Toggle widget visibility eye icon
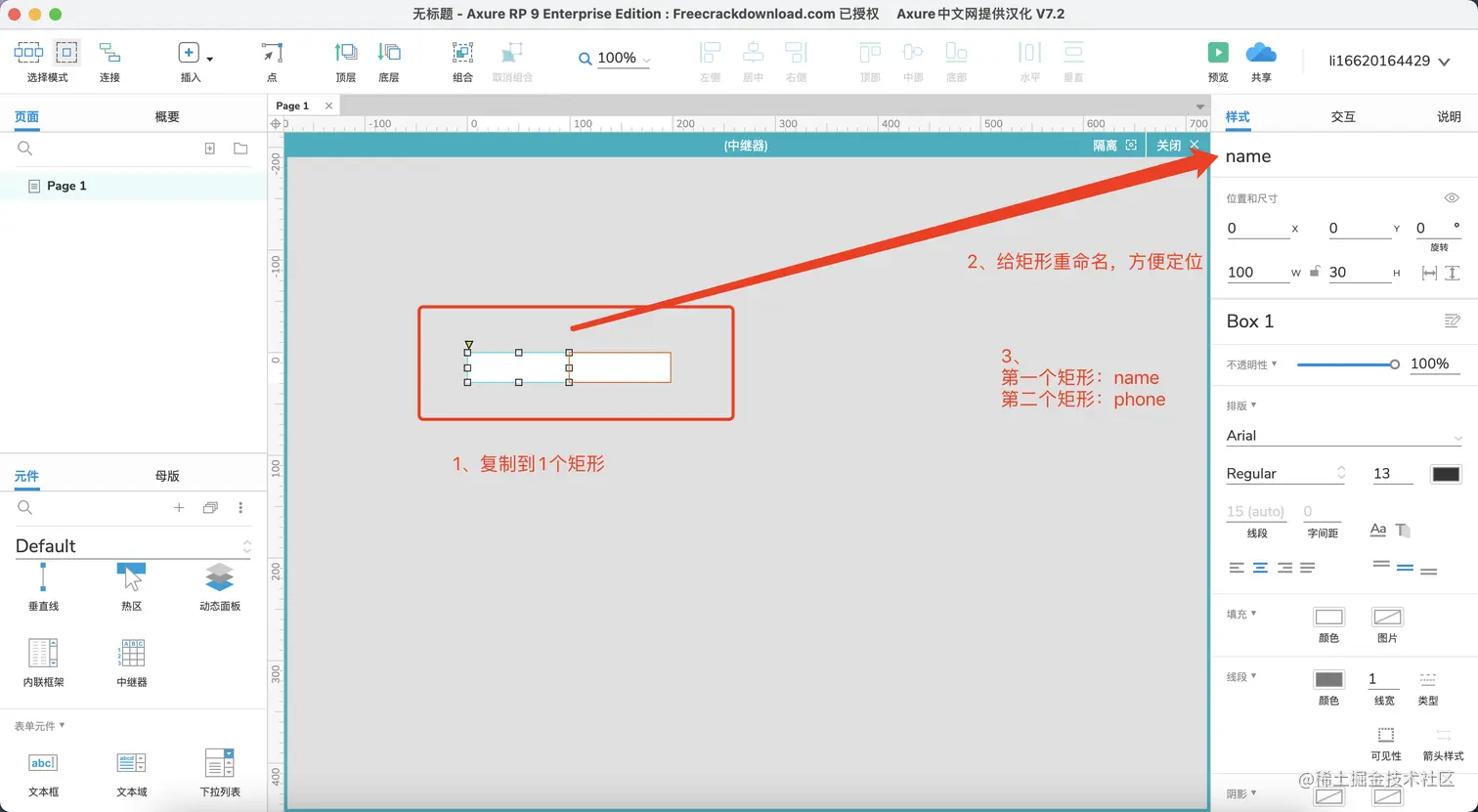 coord(1452,198)
